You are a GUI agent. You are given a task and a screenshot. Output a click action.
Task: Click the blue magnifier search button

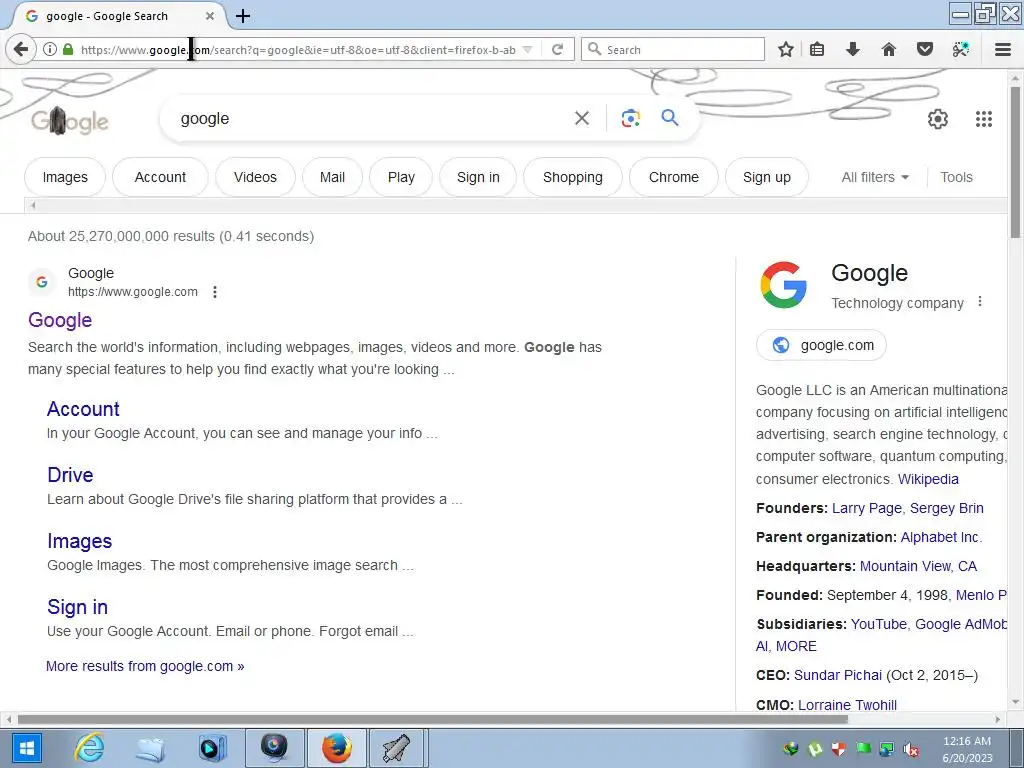coord(669,118)
